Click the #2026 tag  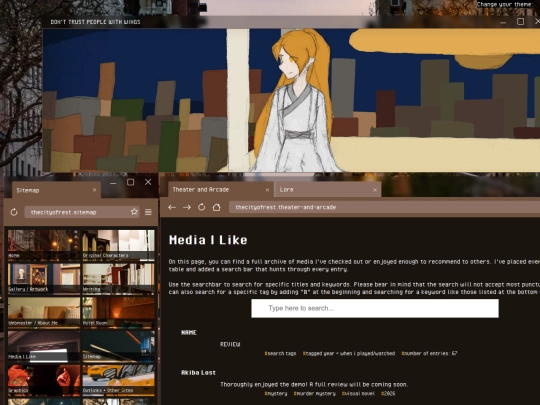(x=388, y=393)
